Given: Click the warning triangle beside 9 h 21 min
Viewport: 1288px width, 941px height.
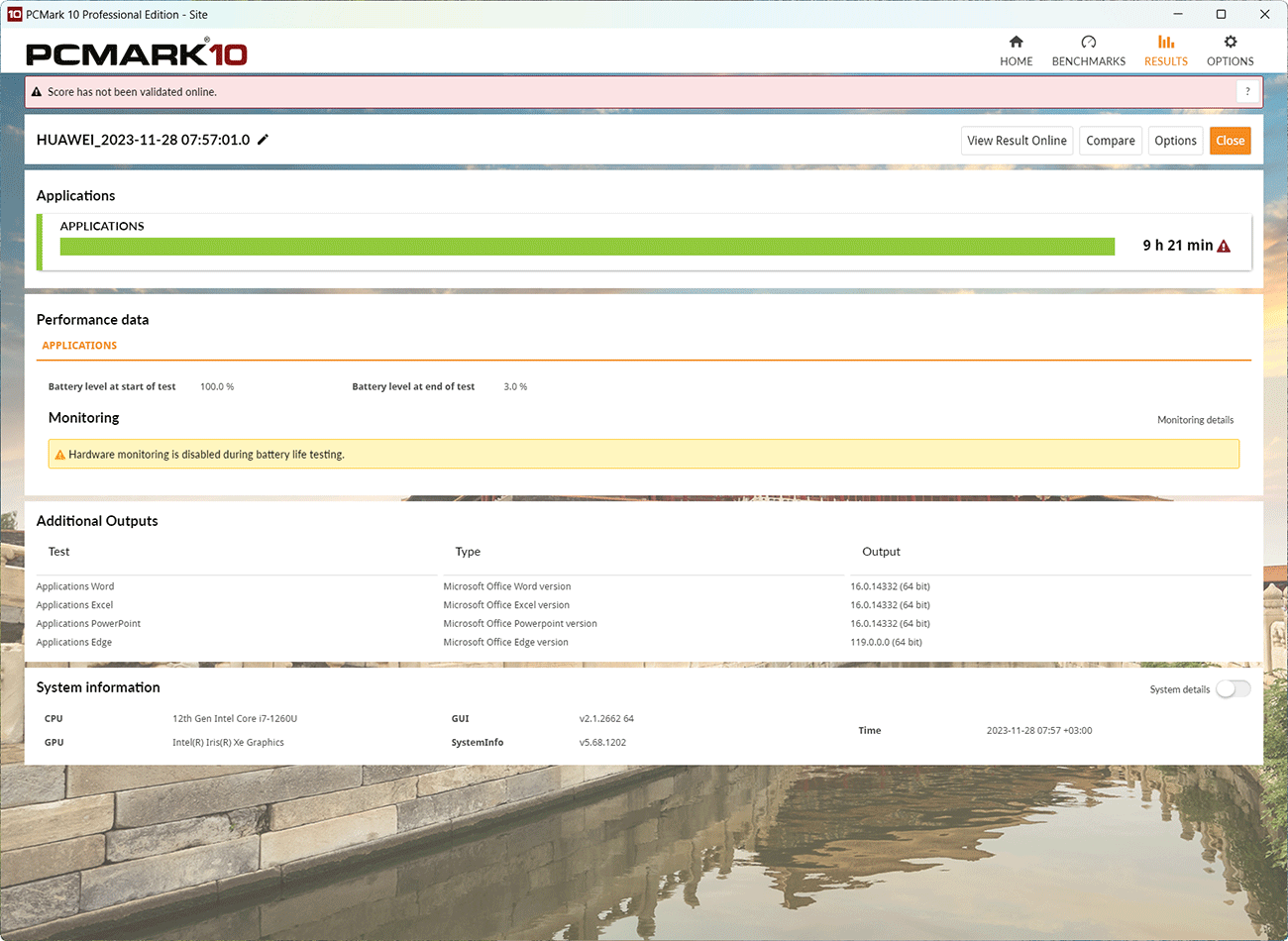Looking at the screenshot, I should (1224, 246).
